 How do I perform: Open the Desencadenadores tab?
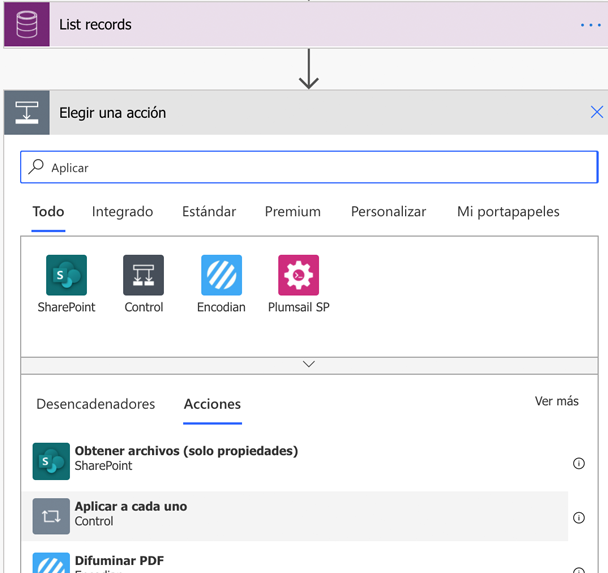pyautogui.click(x=96, y=404)
